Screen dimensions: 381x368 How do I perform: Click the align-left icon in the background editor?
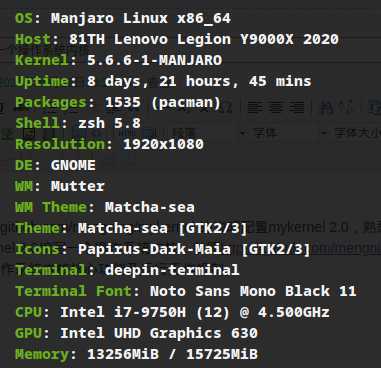[x=255, y=108]
